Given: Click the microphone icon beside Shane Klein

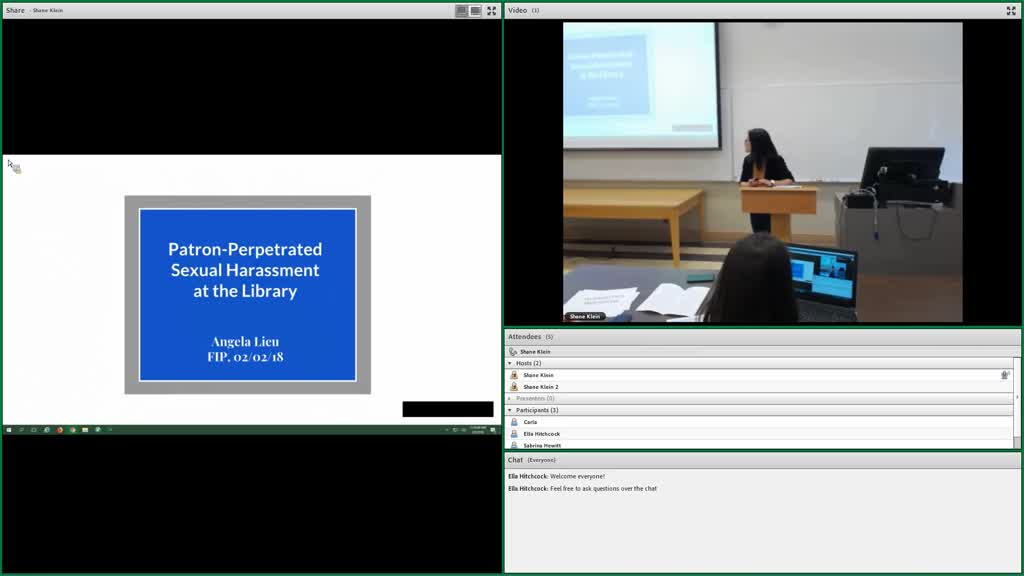Looking at the screenshot, I should (1005, 375).
